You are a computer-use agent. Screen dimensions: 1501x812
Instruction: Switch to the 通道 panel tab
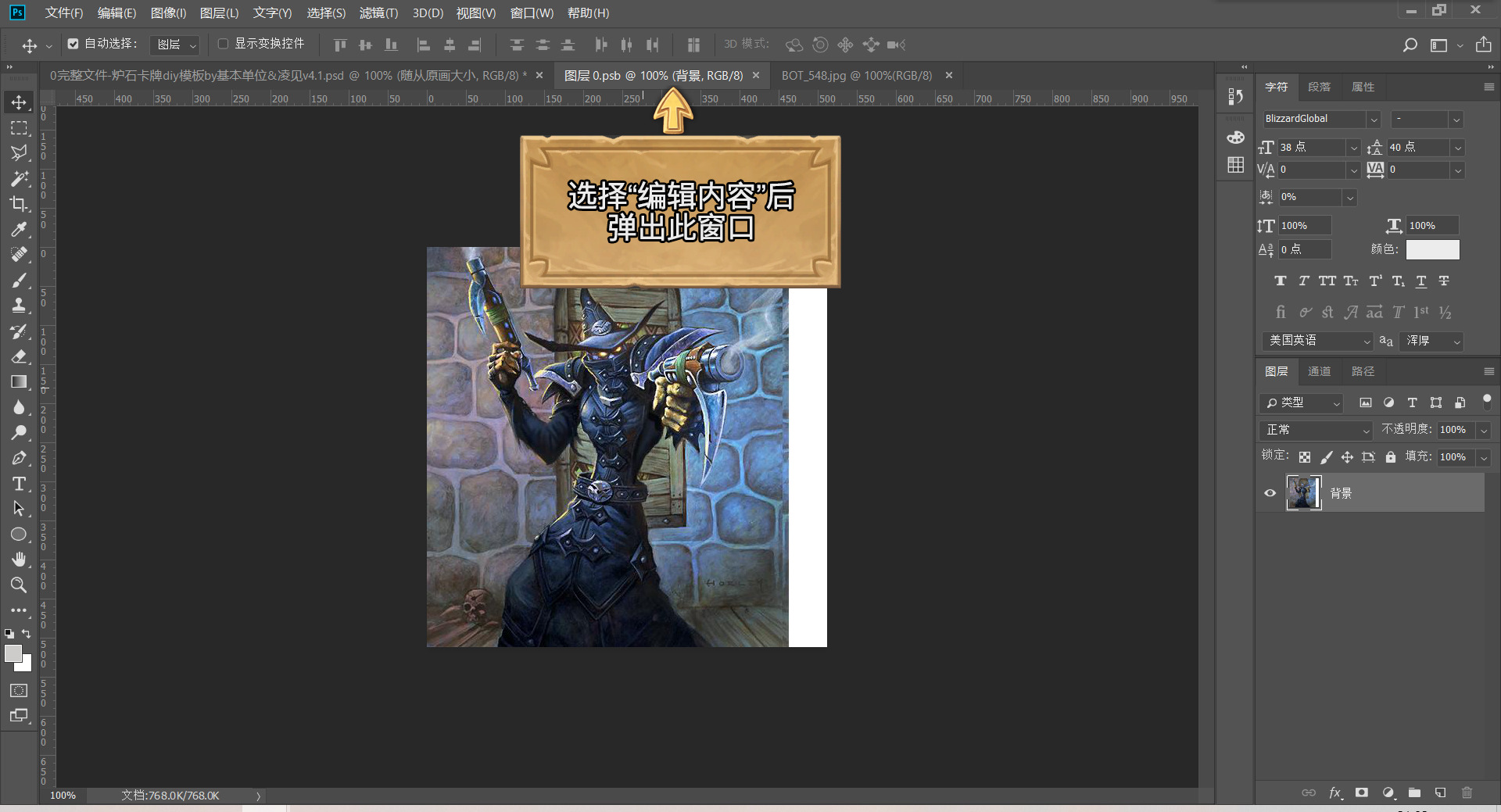pyautogui.click(x=1319, y=371)
